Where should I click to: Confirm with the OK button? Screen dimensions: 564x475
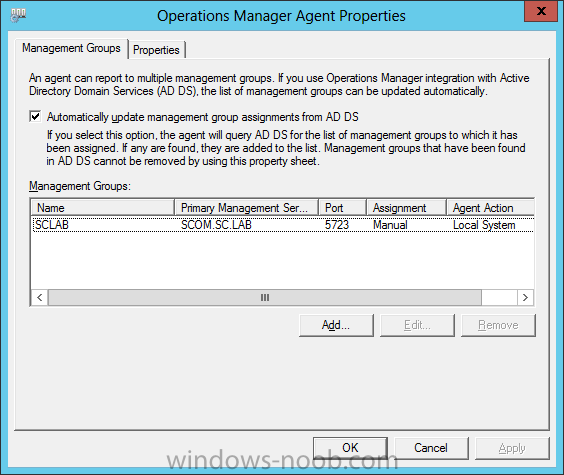(x=350, y=448)
